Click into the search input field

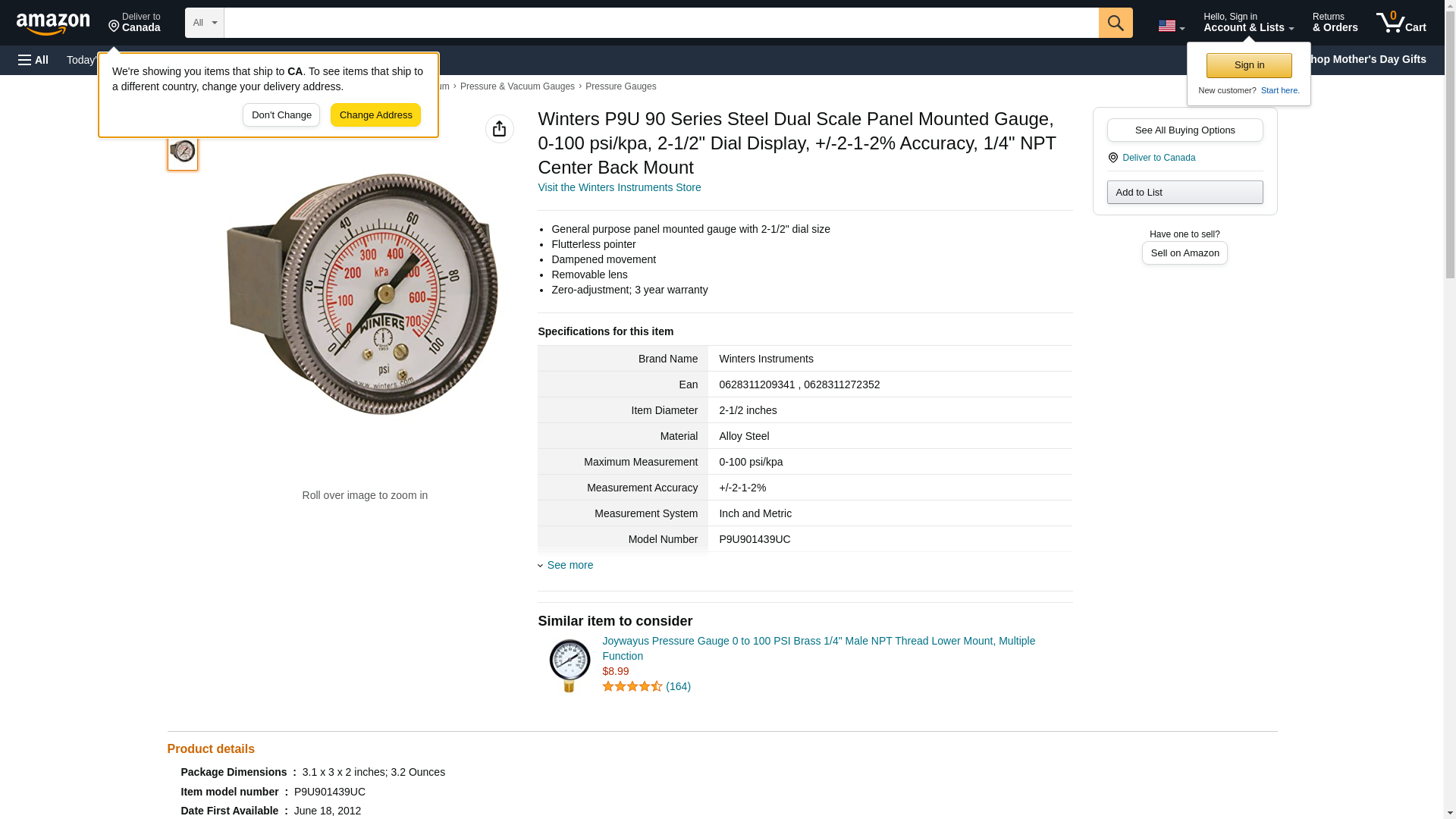coord(661,23)
